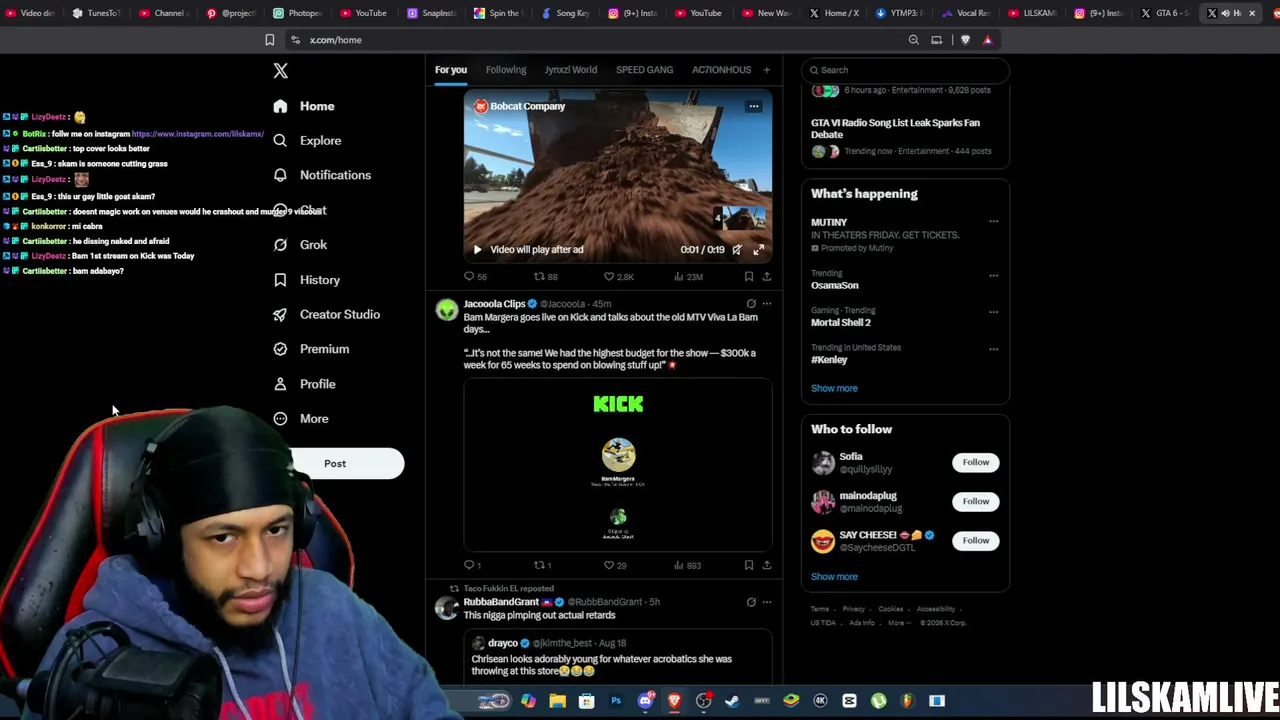Viewport: 1280px width, 720px height.
Task: Bookmark the Bobcat Company post
Action: point(748,277)
